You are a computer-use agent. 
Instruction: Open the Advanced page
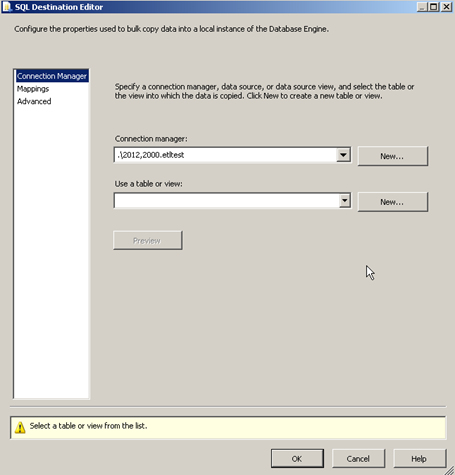point(34,102)
